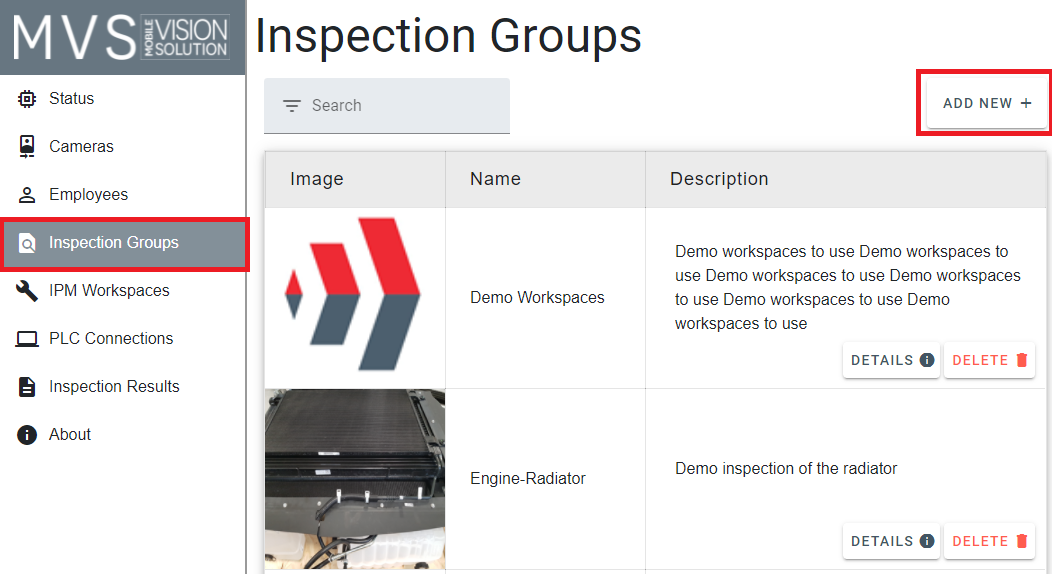Viewport: 1052px width, 574px height.
Task: Click the Demo Workspaces logo thumbnail
Action: pos(354,294)
